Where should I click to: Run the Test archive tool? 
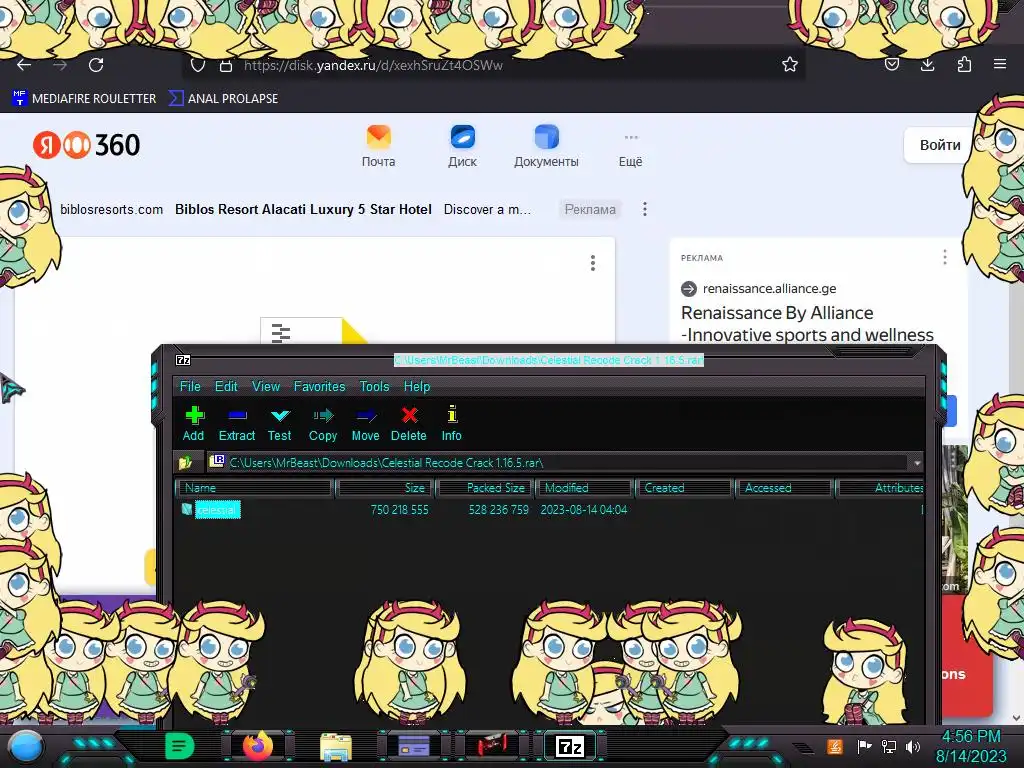click(280, 424)
